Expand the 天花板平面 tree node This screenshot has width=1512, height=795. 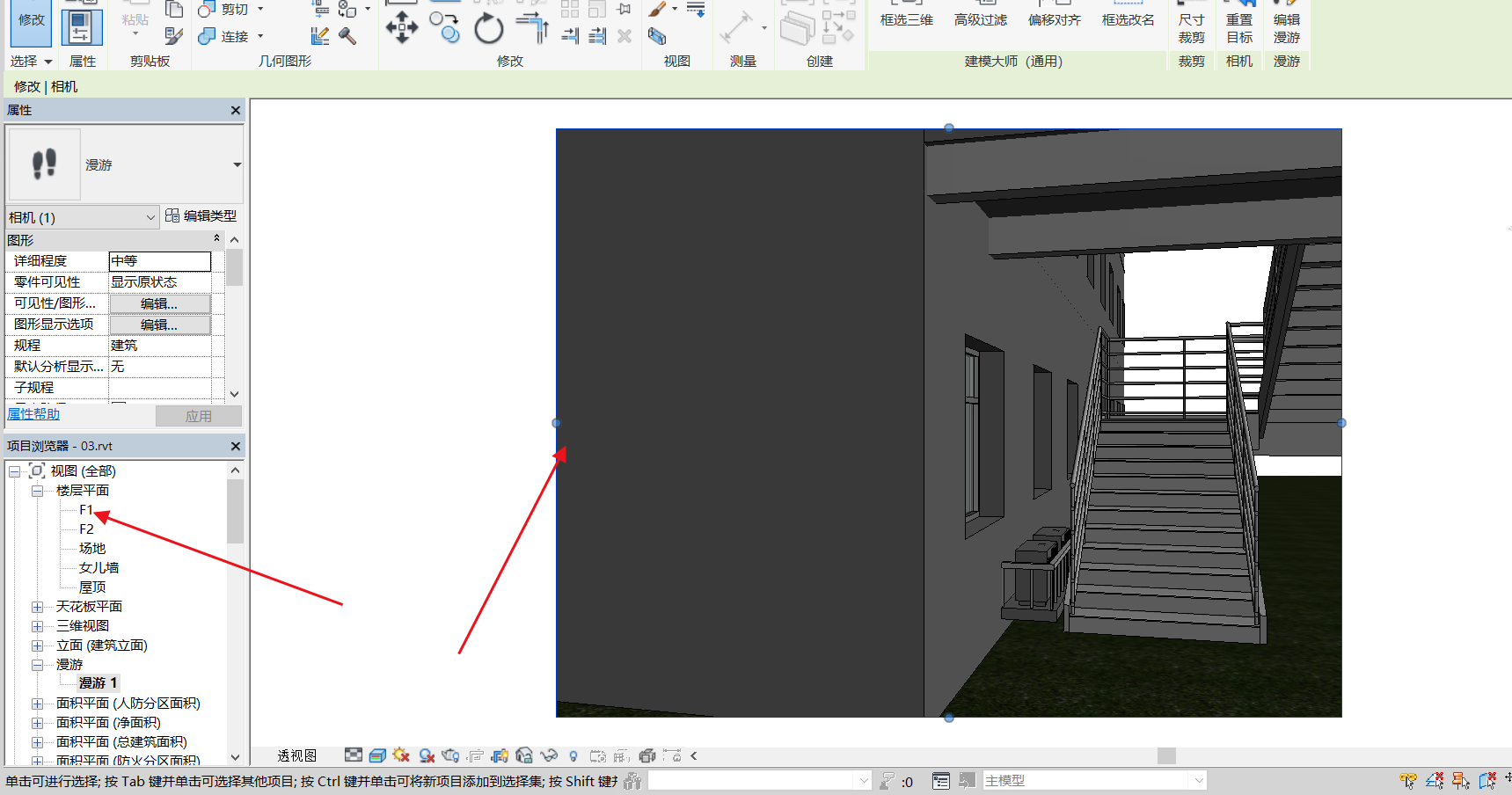pos(38,607)
